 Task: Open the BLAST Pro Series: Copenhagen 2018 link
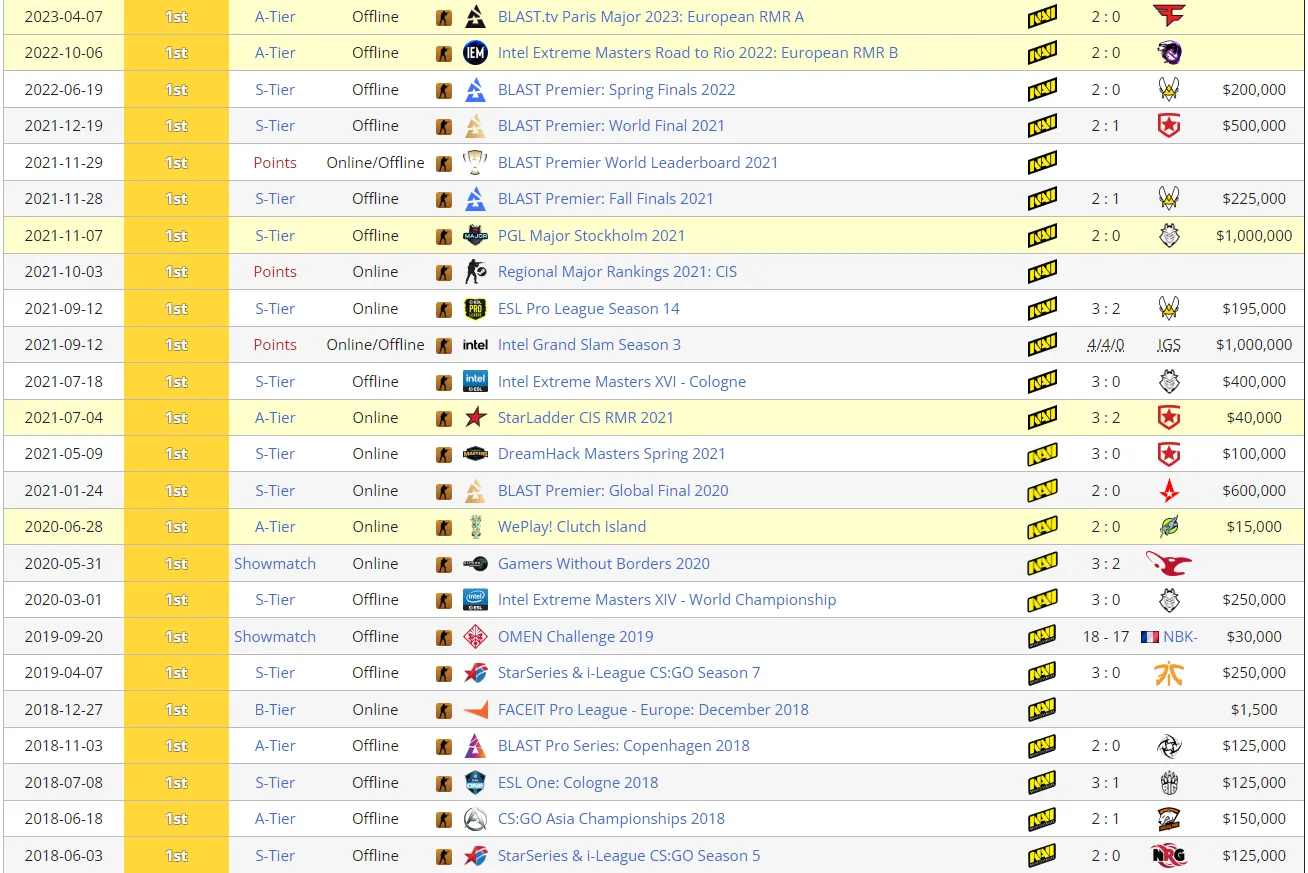pos(624,745)
